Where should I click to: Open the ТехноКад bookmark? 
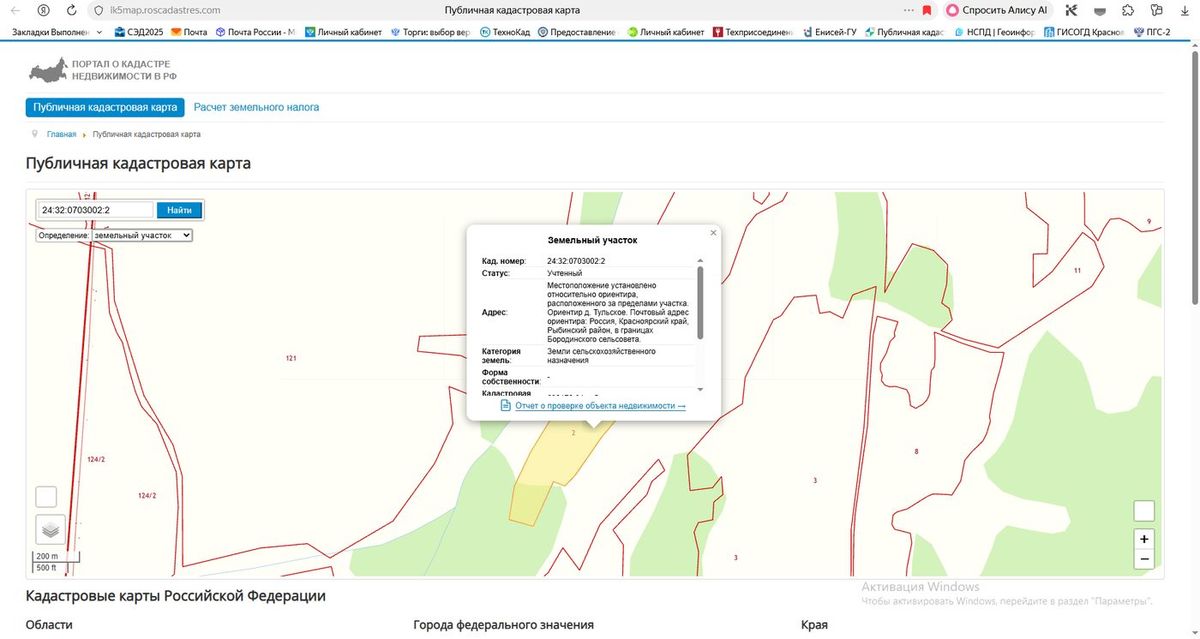[505, 32]
